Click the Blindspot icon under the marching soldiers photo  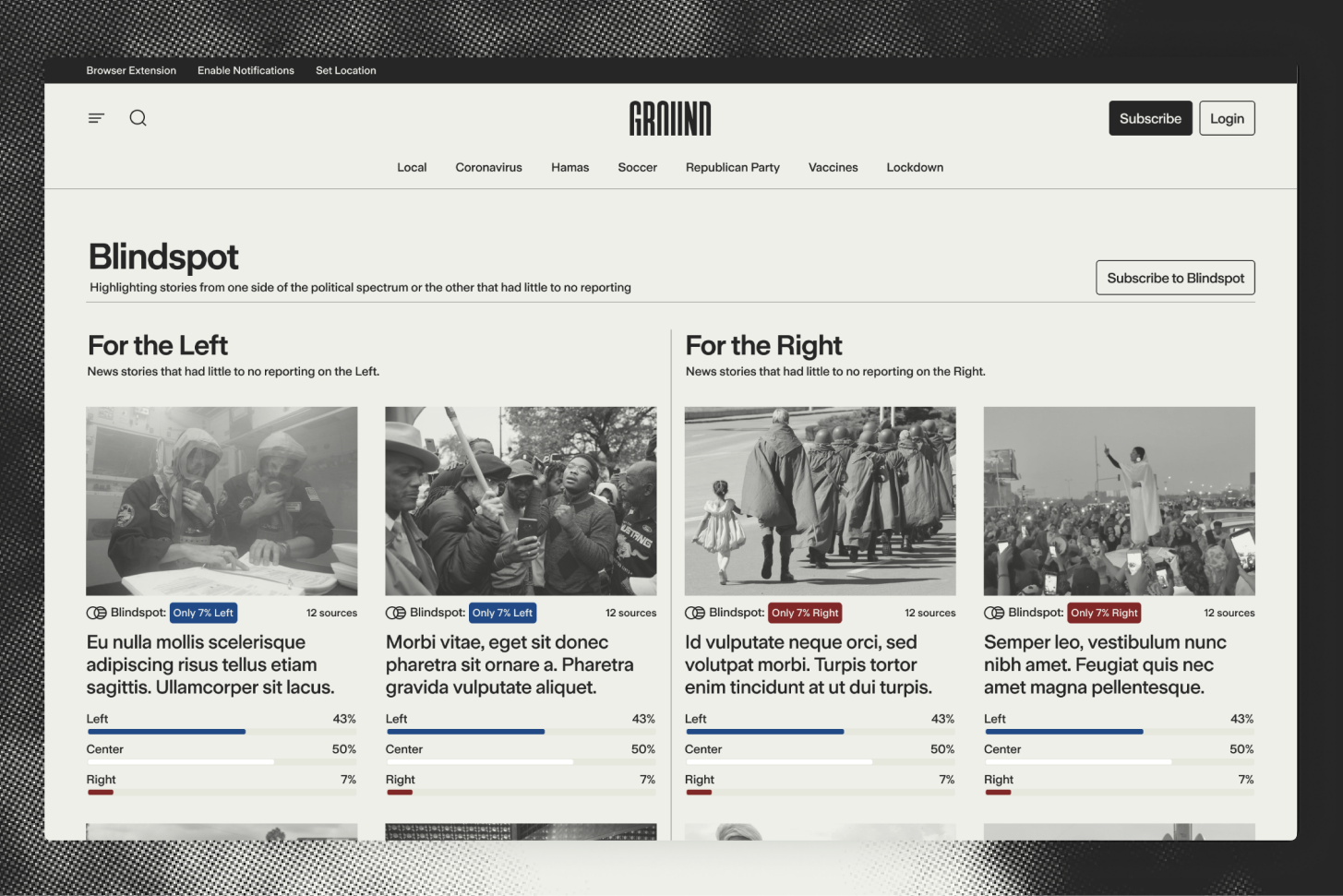(695, 613)
